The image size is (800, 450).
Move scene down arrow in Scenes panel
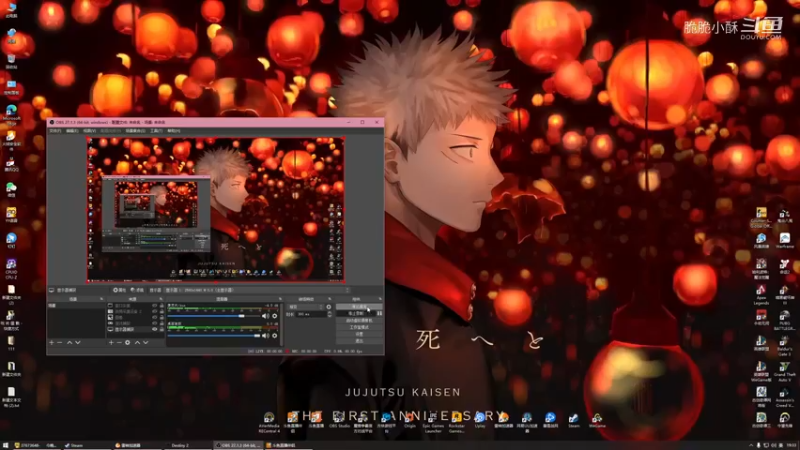tap(78, 342)
